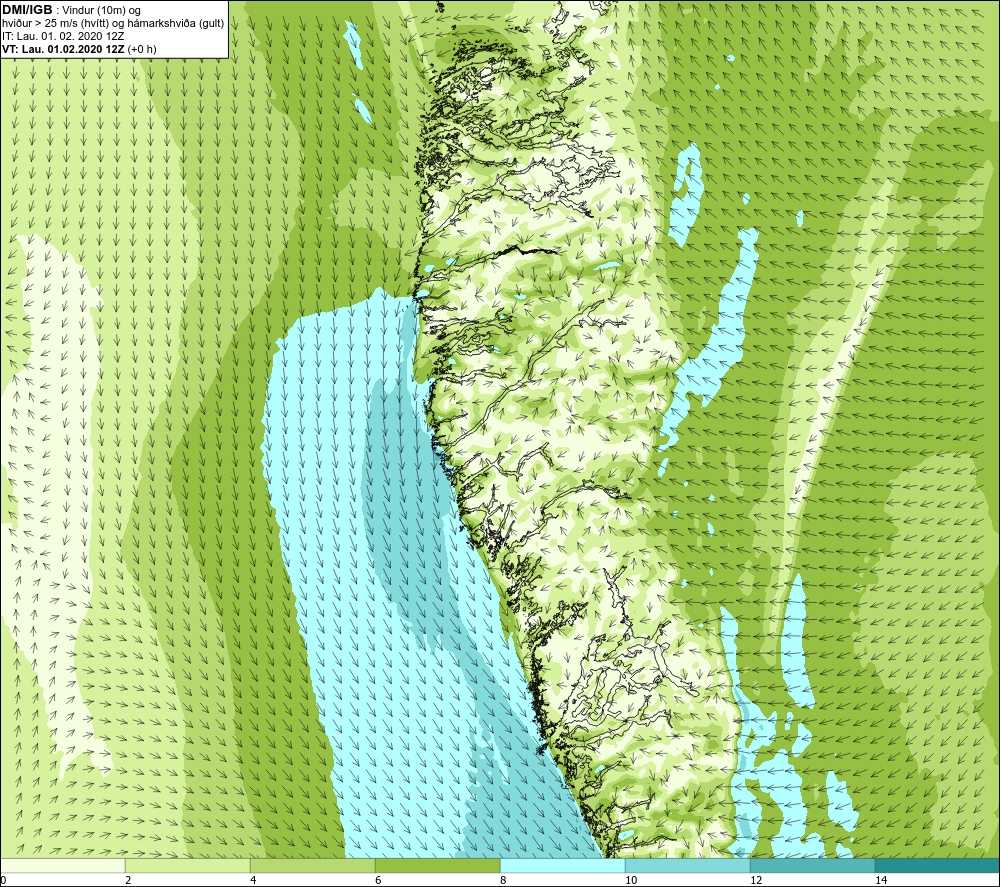Click the legend label "2"
This screenshot has height=887, width=1000.
tap(128, 880)
